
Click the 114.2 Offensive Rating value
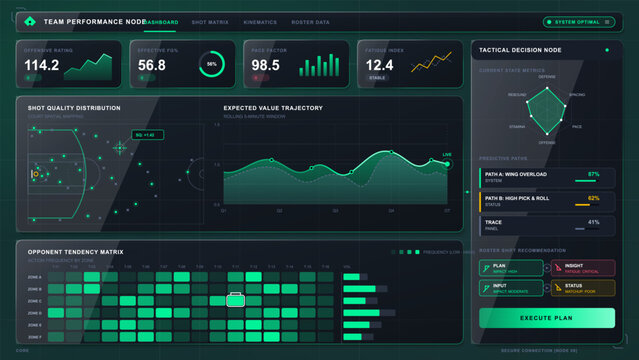[42, 65]
